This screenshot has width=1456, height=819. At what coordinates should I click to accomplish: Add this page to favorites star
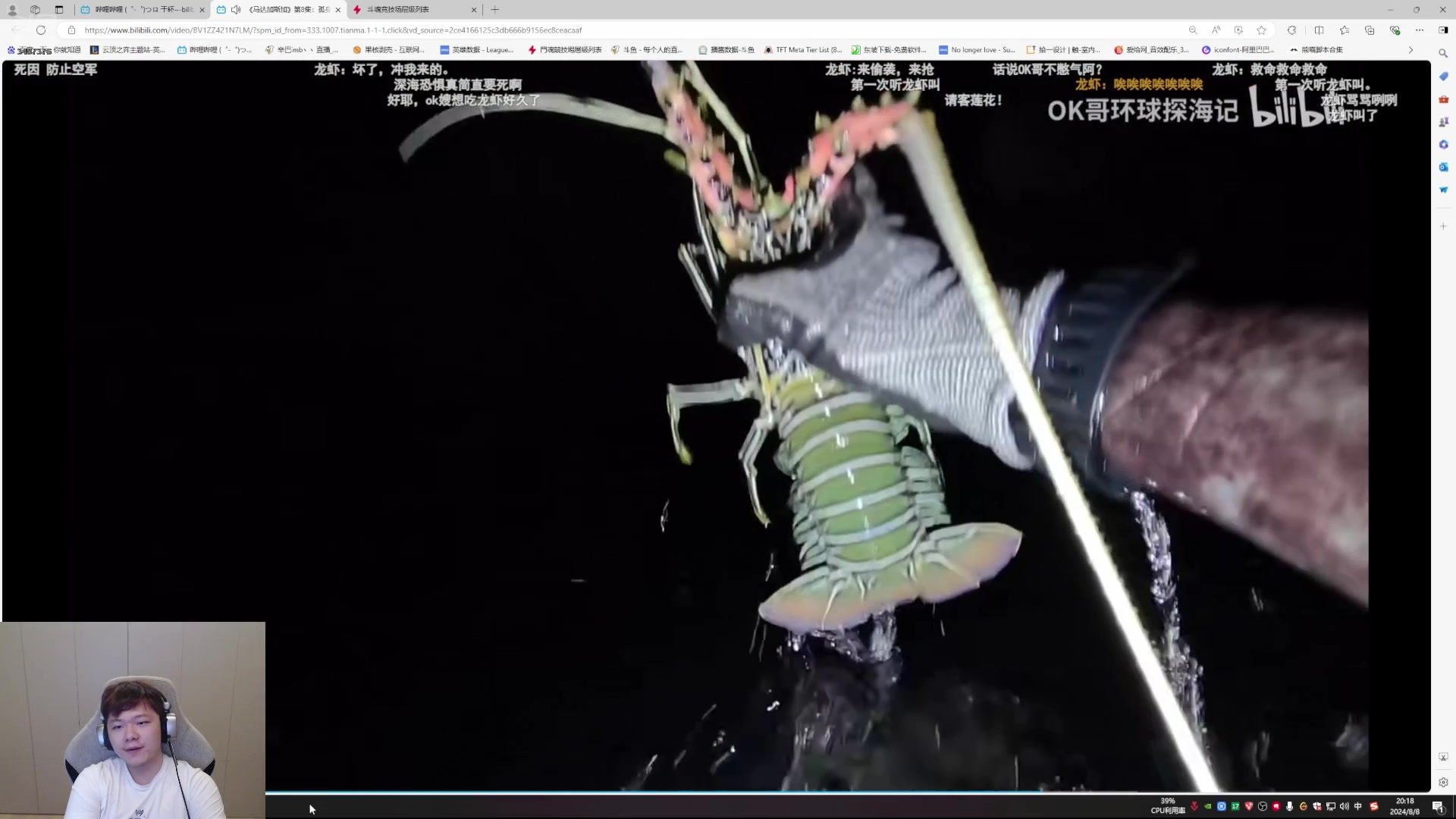(x=1261, y=30)
